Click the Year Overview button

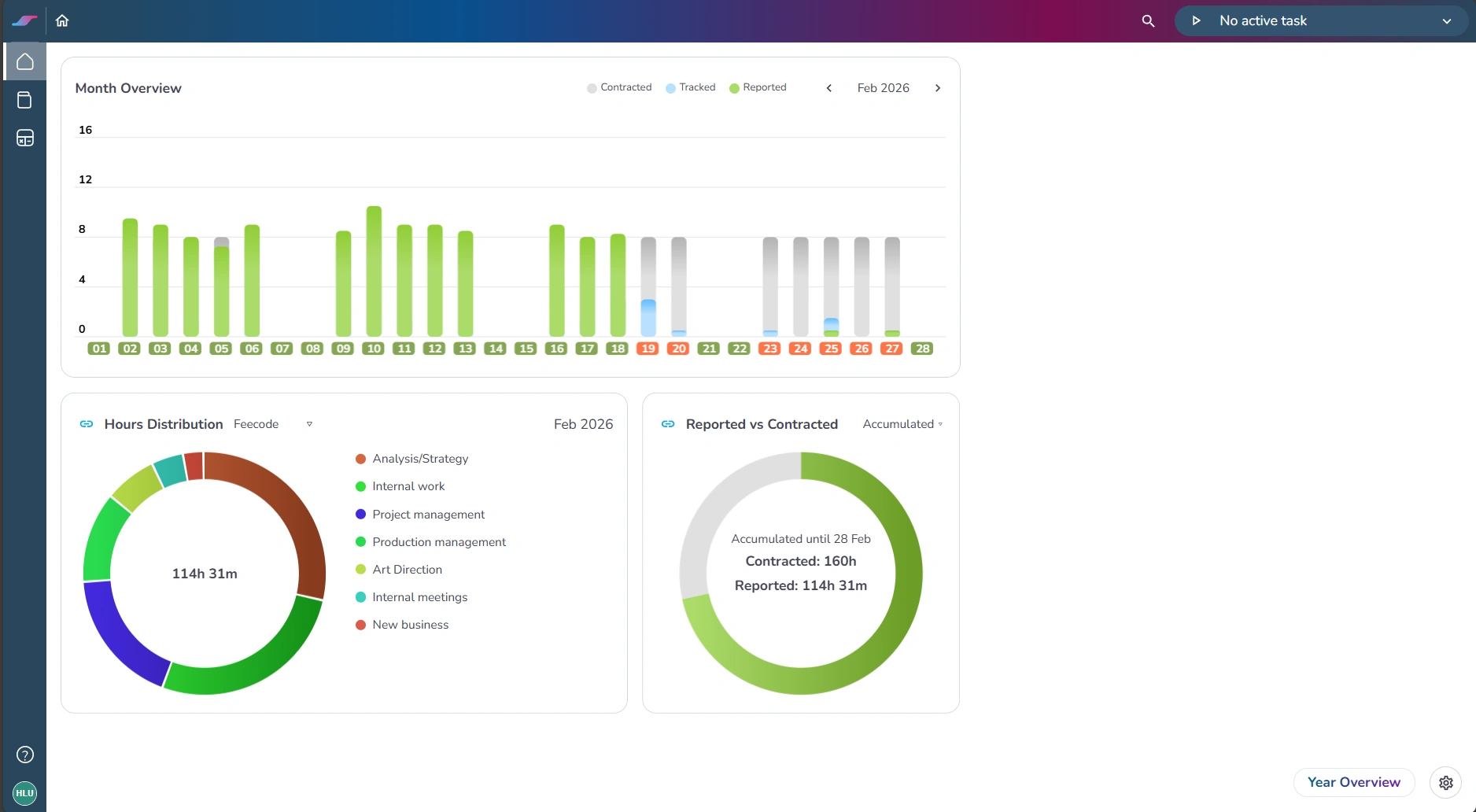pos(1353,782)
